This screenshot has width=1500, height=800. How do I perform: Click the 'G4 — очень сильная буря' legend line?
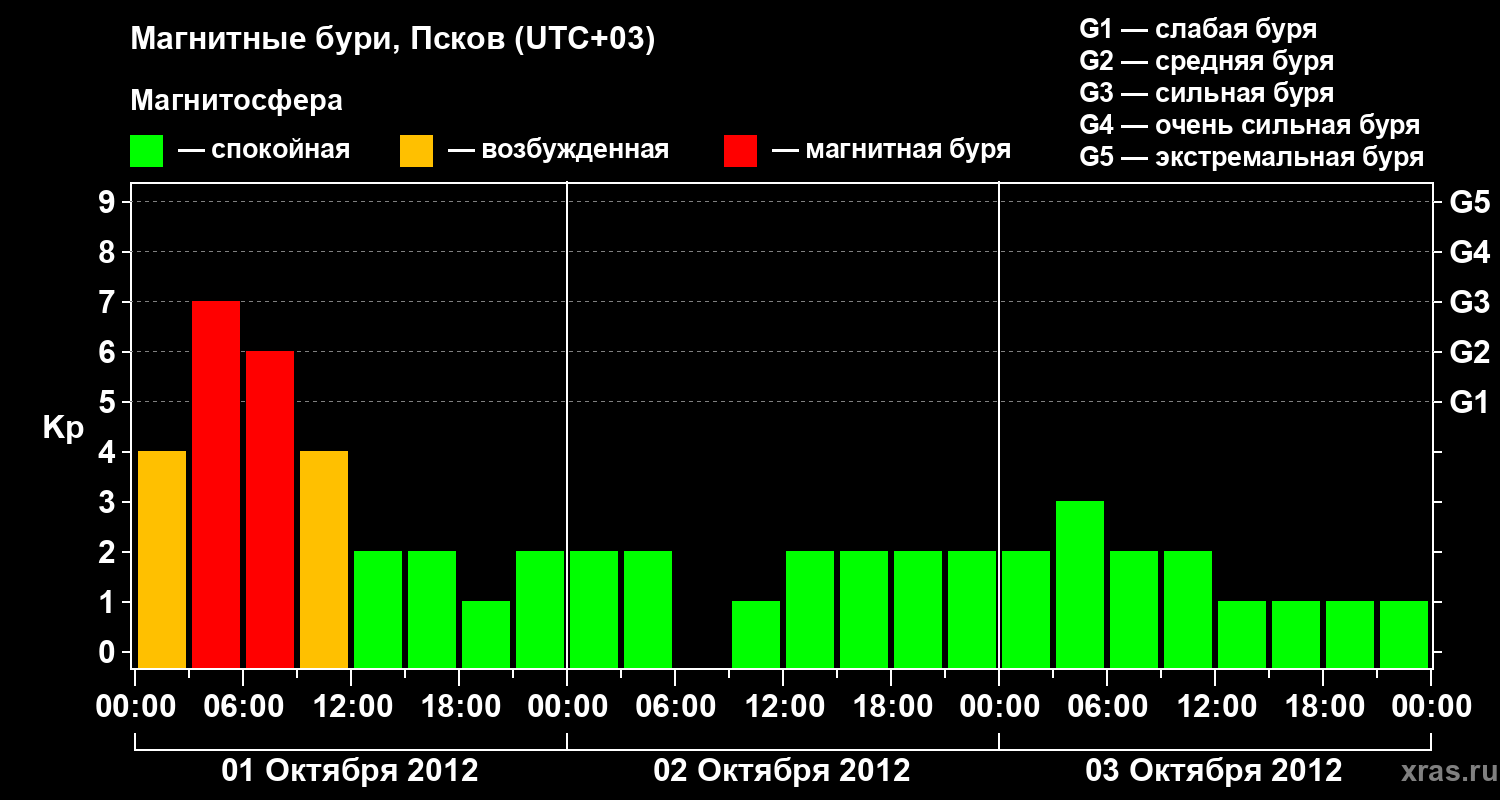pyautogui.click(x=1250, y=125)
